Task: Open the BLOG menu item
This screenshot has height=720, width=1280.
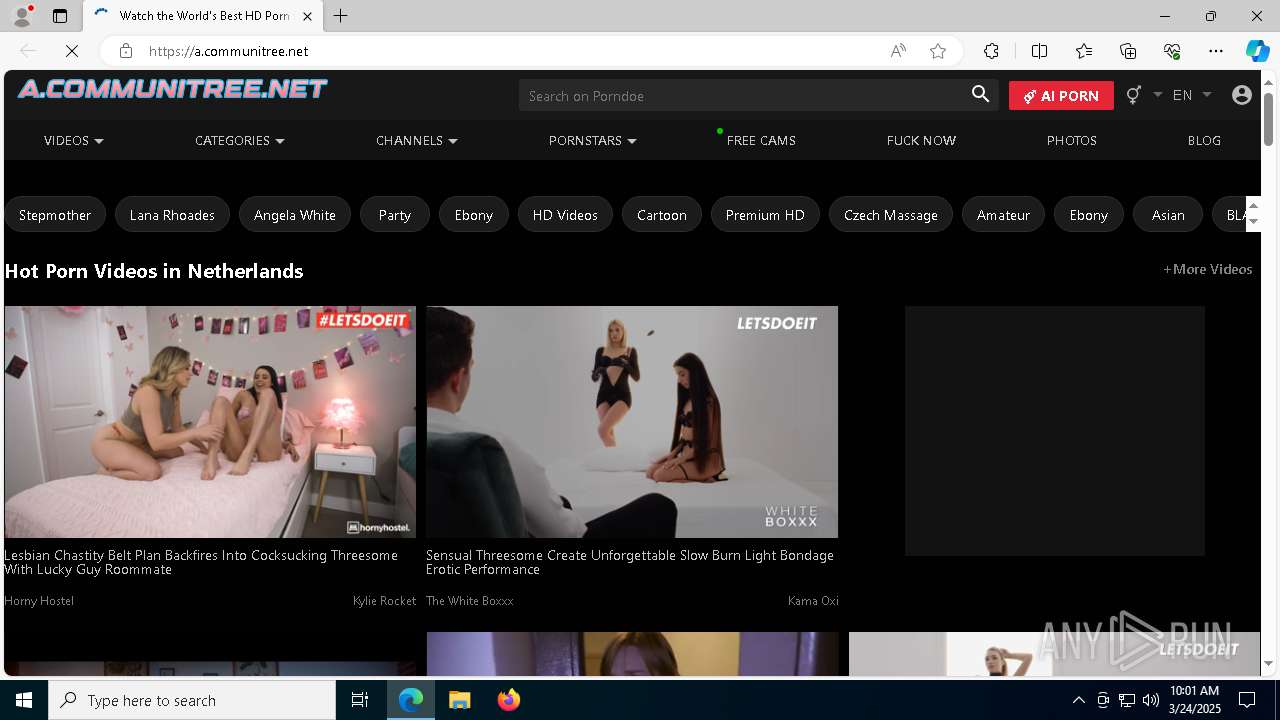Action: click(1204, 141)
